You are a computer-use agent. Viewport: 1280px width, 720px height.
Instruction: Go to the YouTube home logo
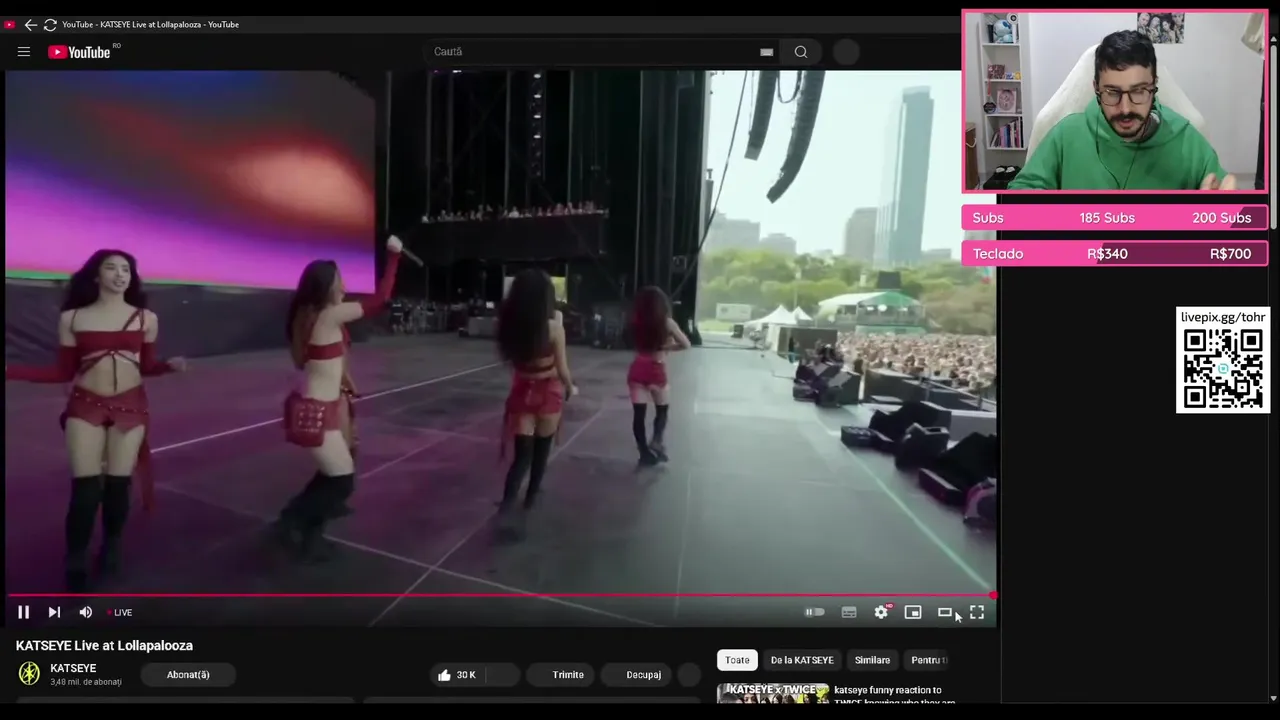click(x=80, y=52)
